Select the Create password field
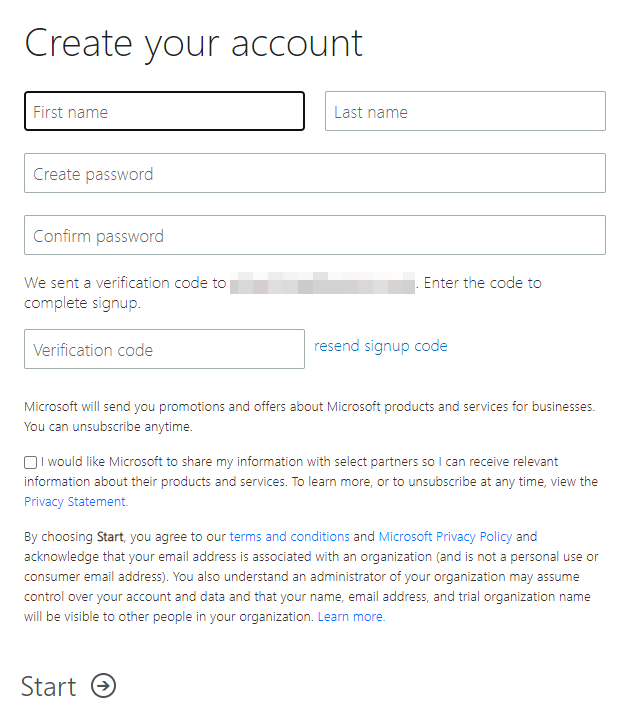The image size is (628, 723). [x=314, y=174]
